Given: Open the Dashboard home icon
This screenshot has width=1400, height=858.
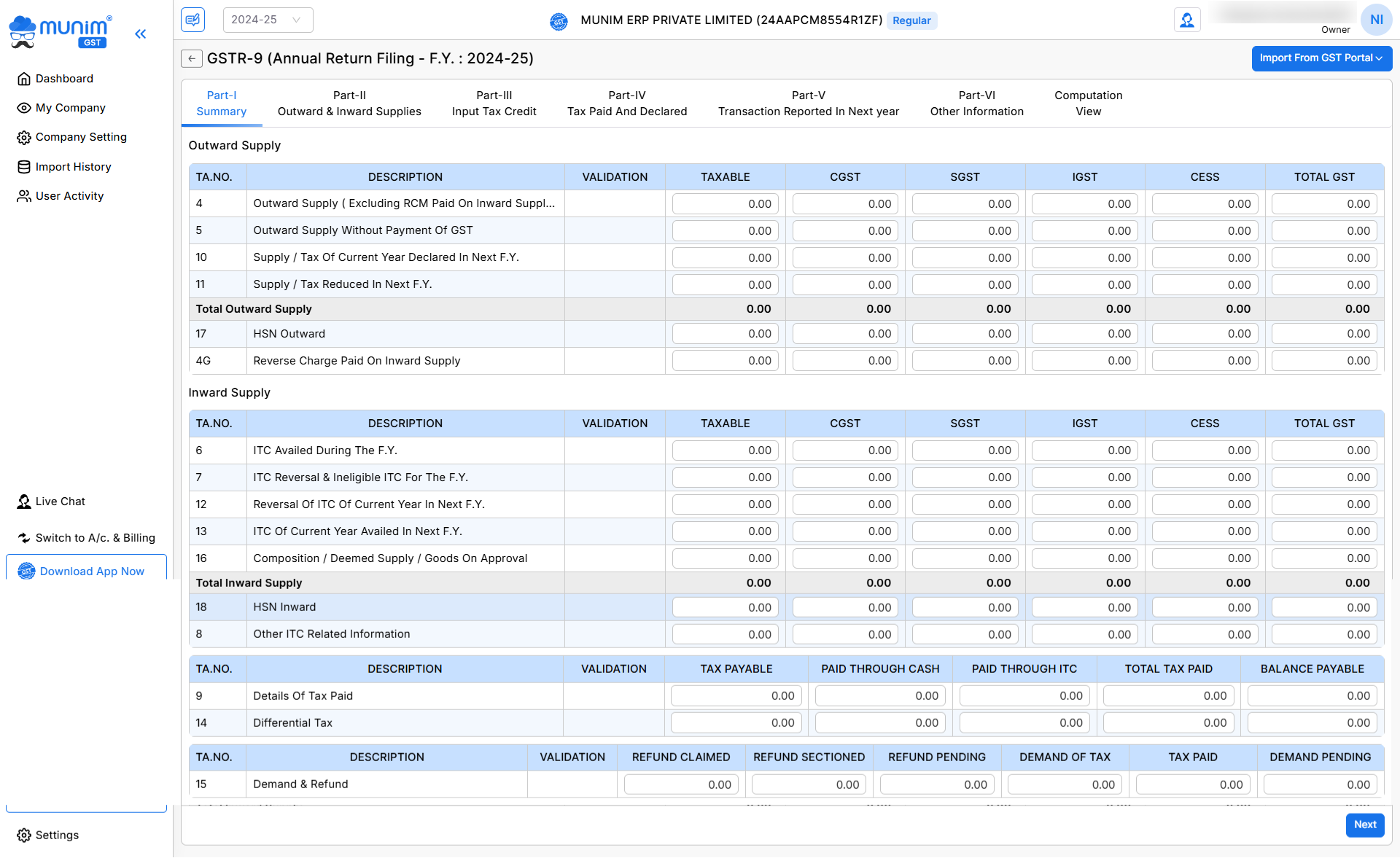Looking at the screenshot, I should (x=24, y=79).
